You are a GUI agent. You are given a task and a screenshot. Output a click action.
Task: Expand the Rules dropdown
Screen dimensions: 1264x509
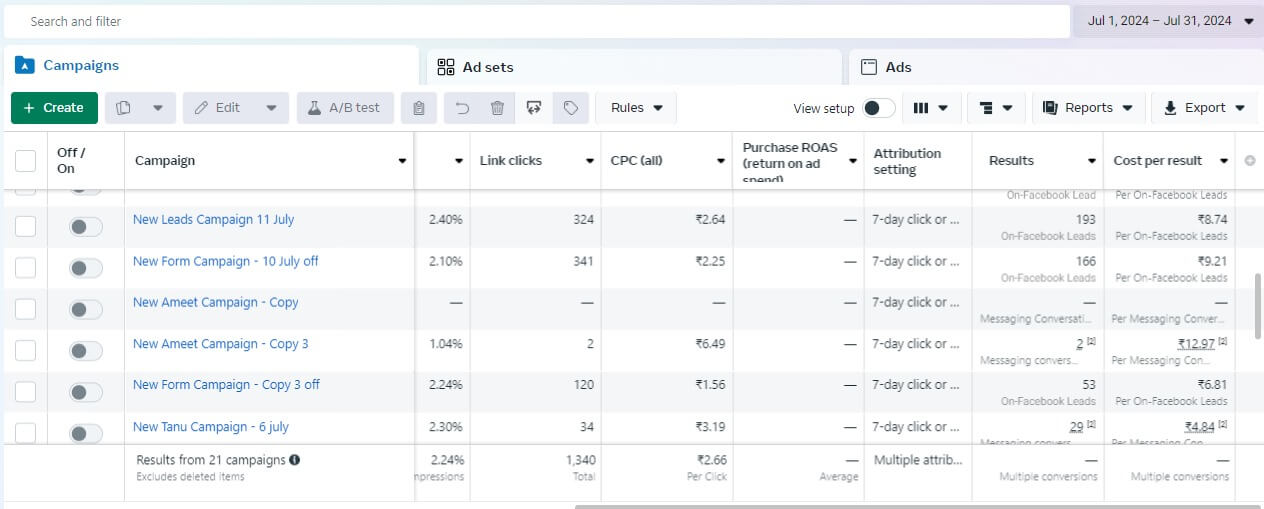(636, 108)
